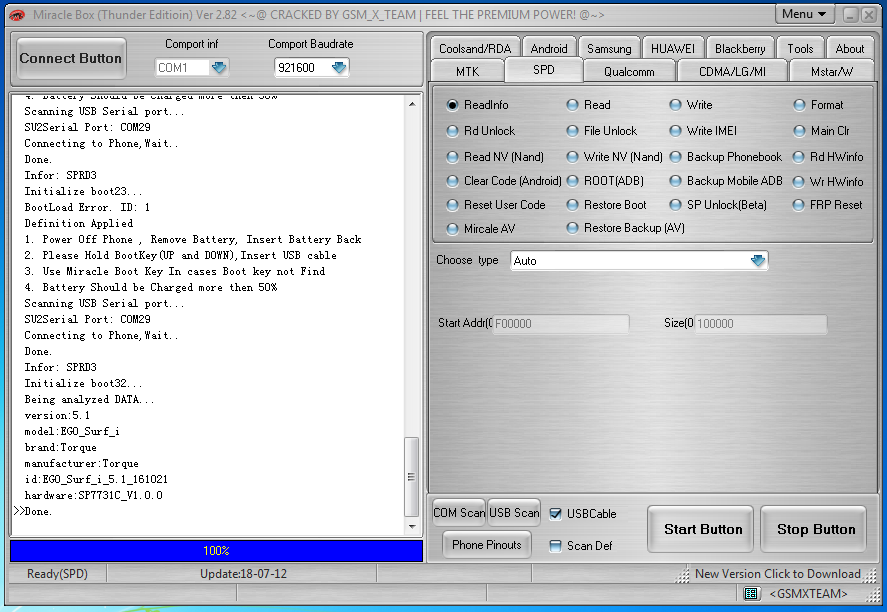This screenshot has height=612, width=887.
Task: Switch to the Qualcomm tab
Action: (629, 72)
